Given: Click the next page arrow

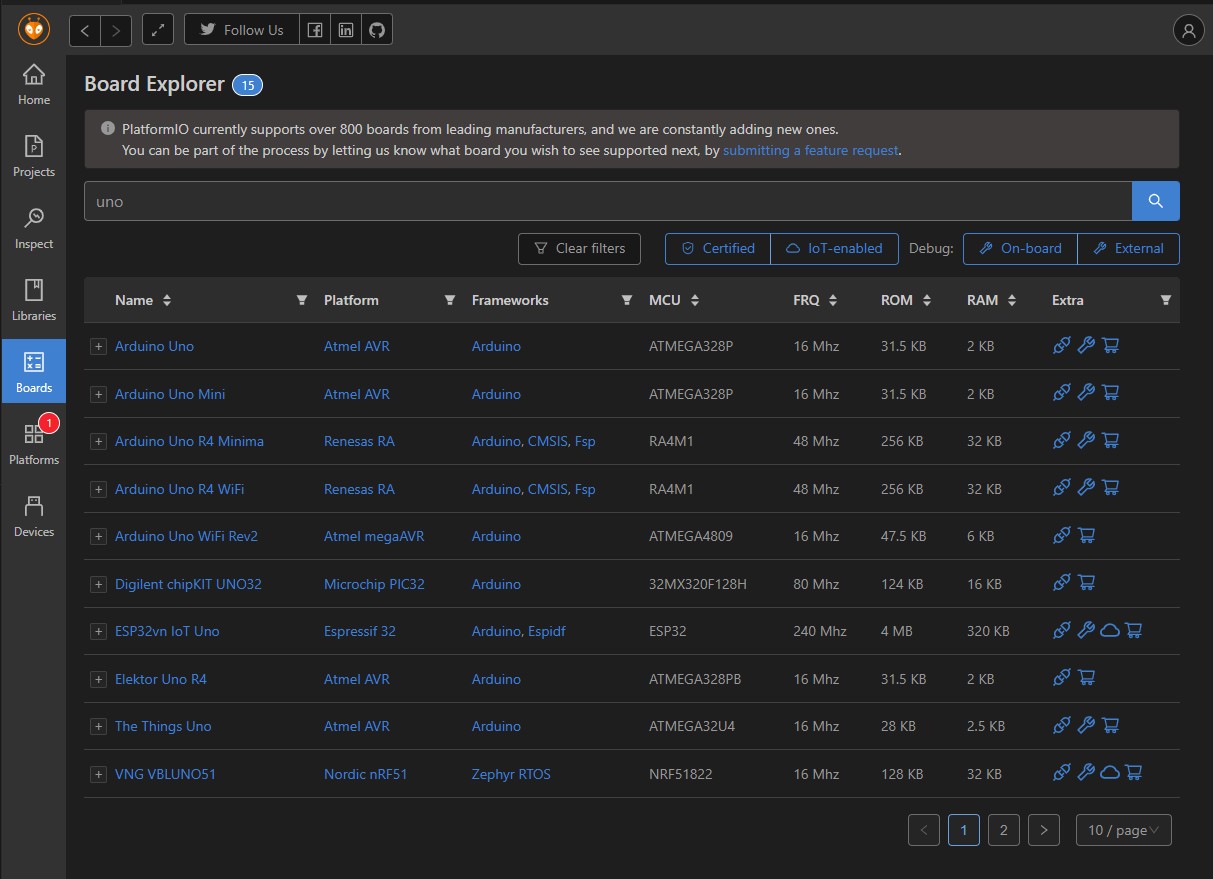Looking at the screenshot, I should [1044, 830].
